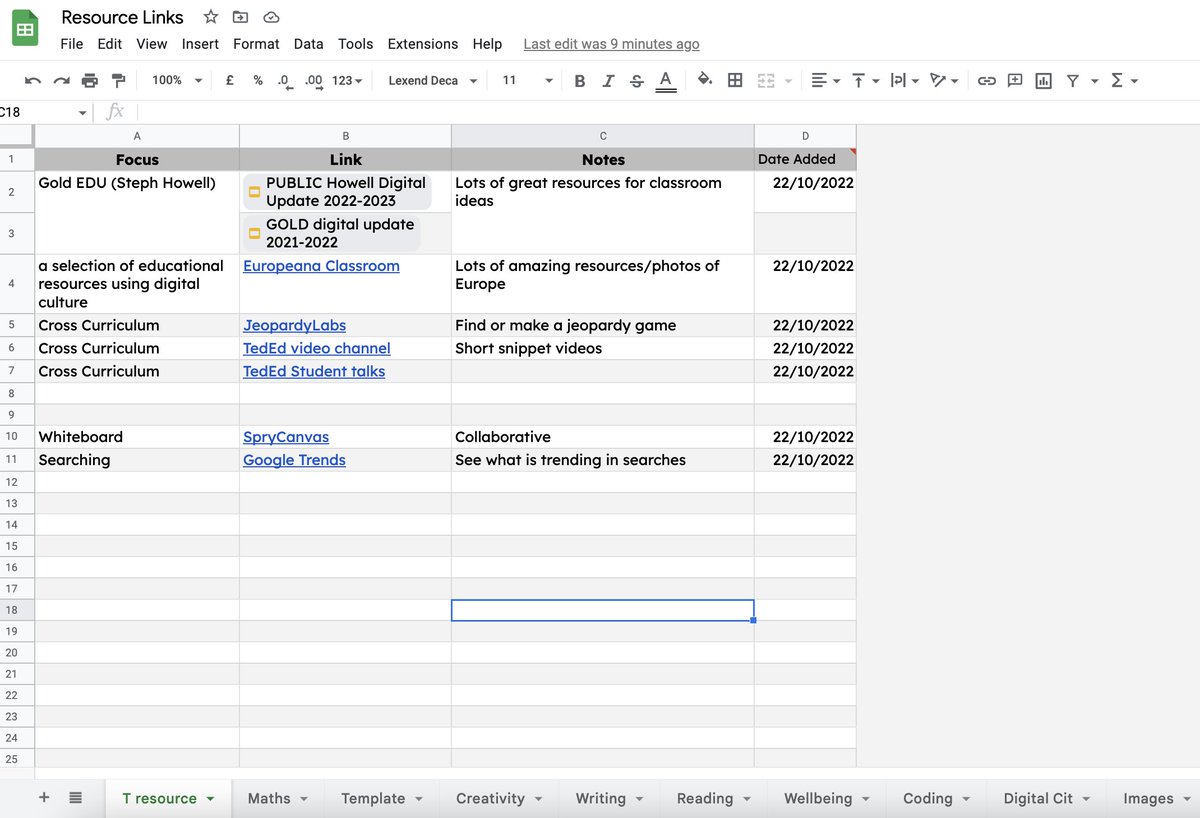
Task: Open the Insert menu
Action: click(200, 44)
